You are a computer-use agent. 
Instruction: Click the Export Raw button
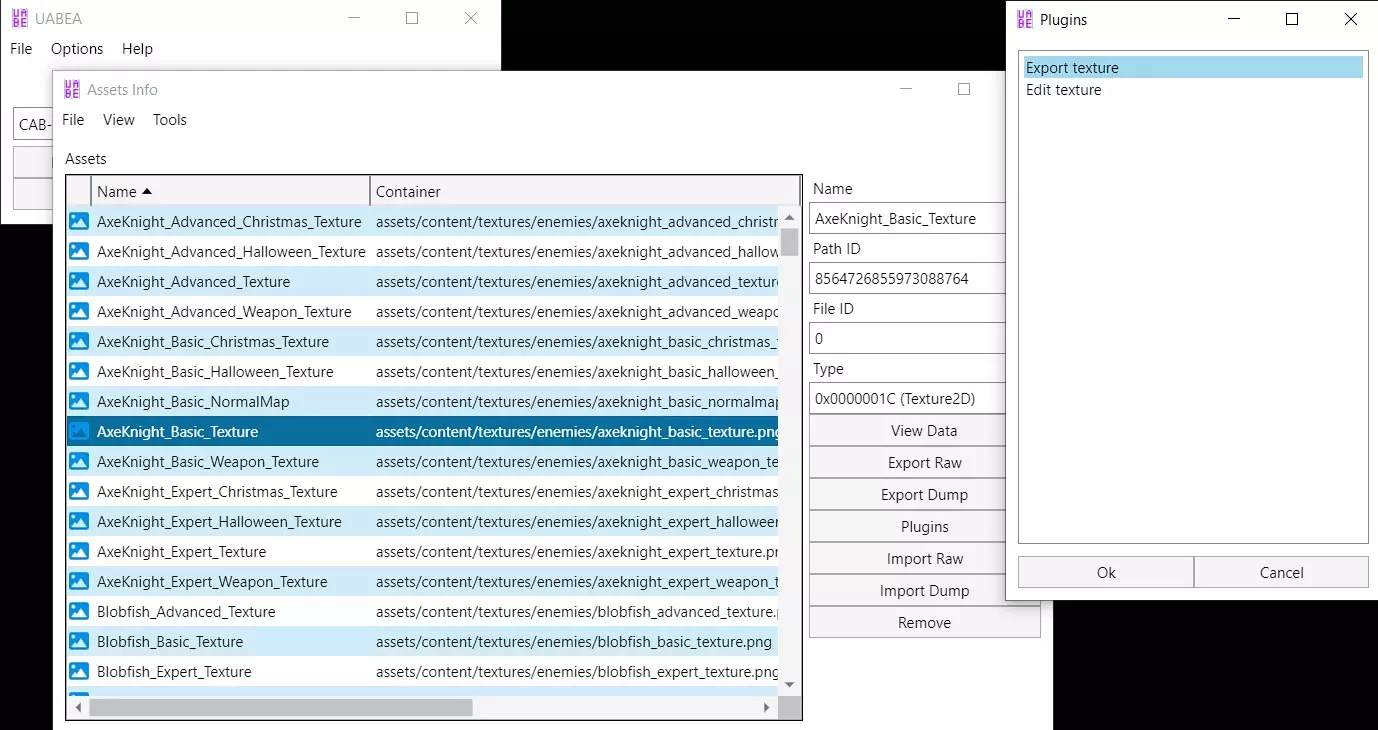point(924,463)
